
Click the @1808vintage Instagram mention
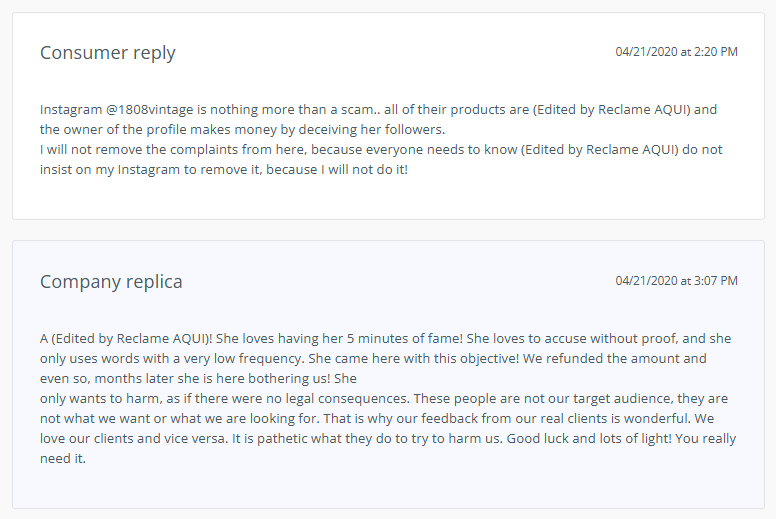149,109
